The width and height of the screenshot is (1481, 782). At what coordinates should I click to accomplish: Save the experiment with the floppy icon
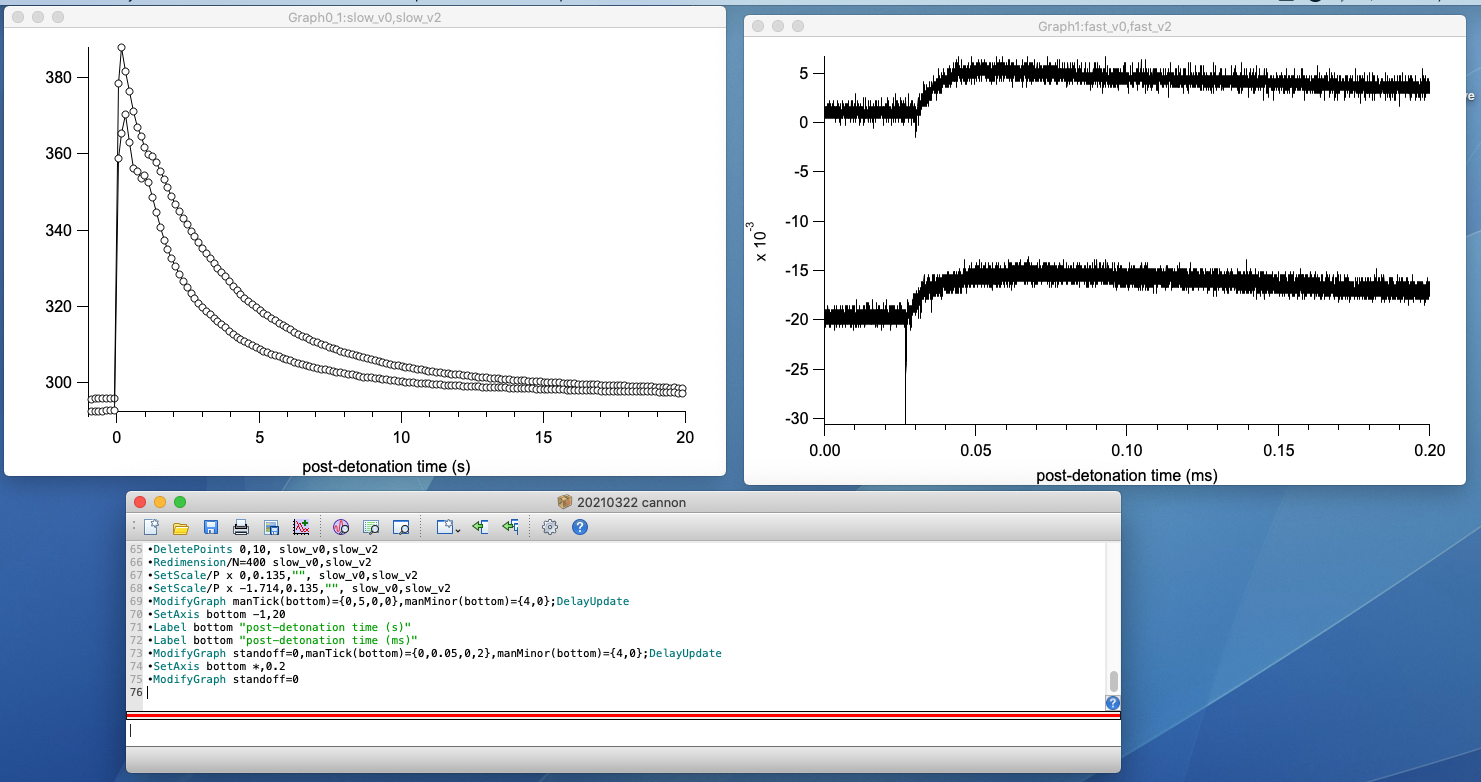pos(211,527)
